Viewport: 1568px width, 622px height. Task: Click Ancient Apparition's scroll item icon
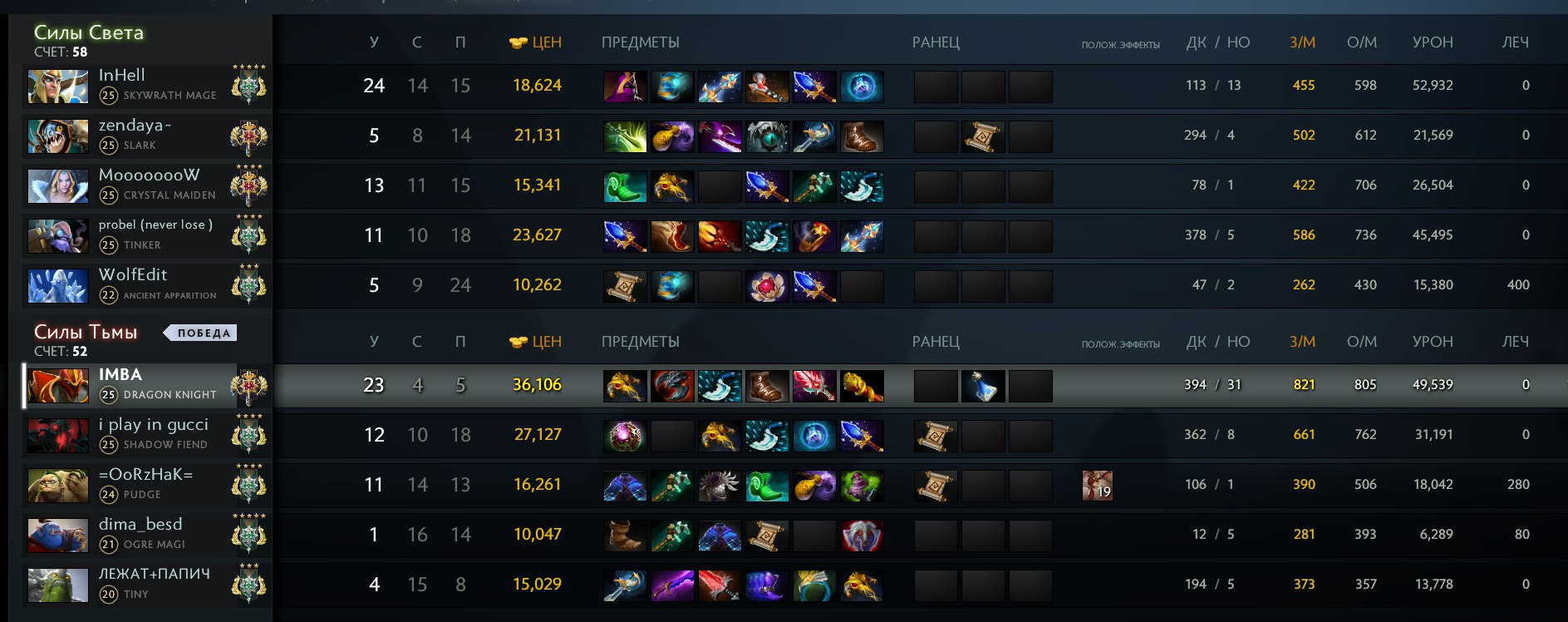[624, 286]
